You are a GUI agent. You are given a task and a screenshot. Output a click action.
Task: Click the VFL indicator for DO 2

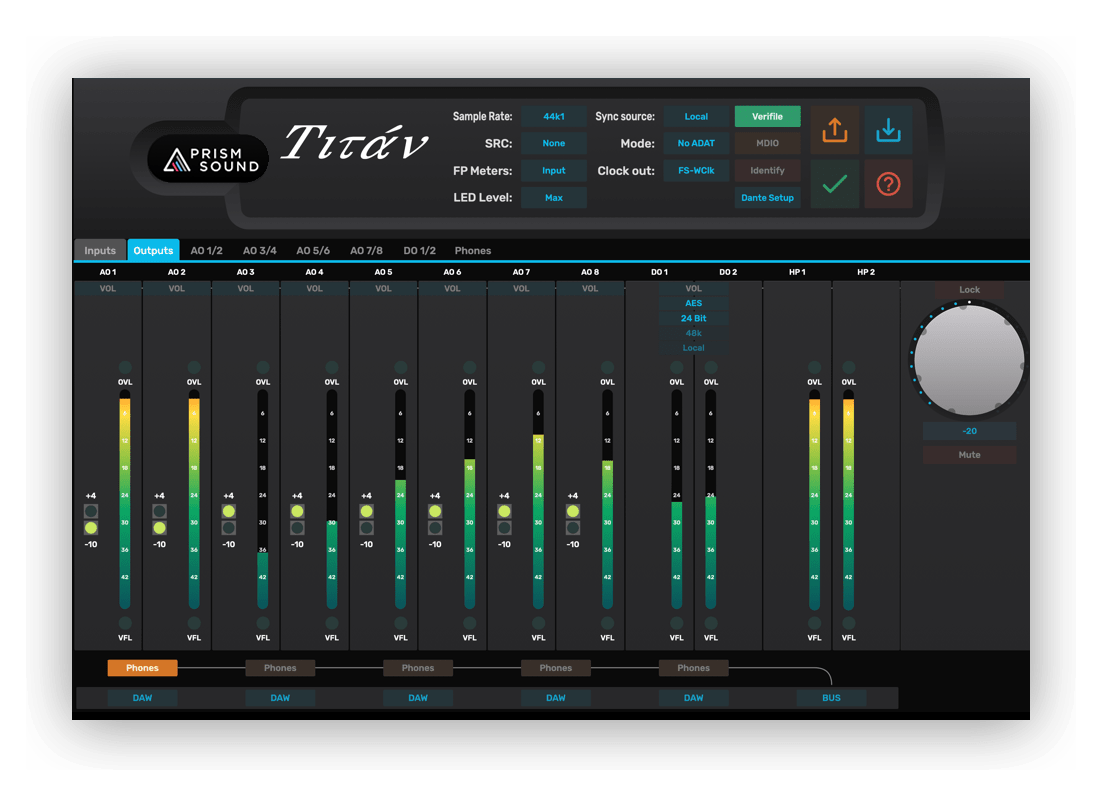pos(711,623)
